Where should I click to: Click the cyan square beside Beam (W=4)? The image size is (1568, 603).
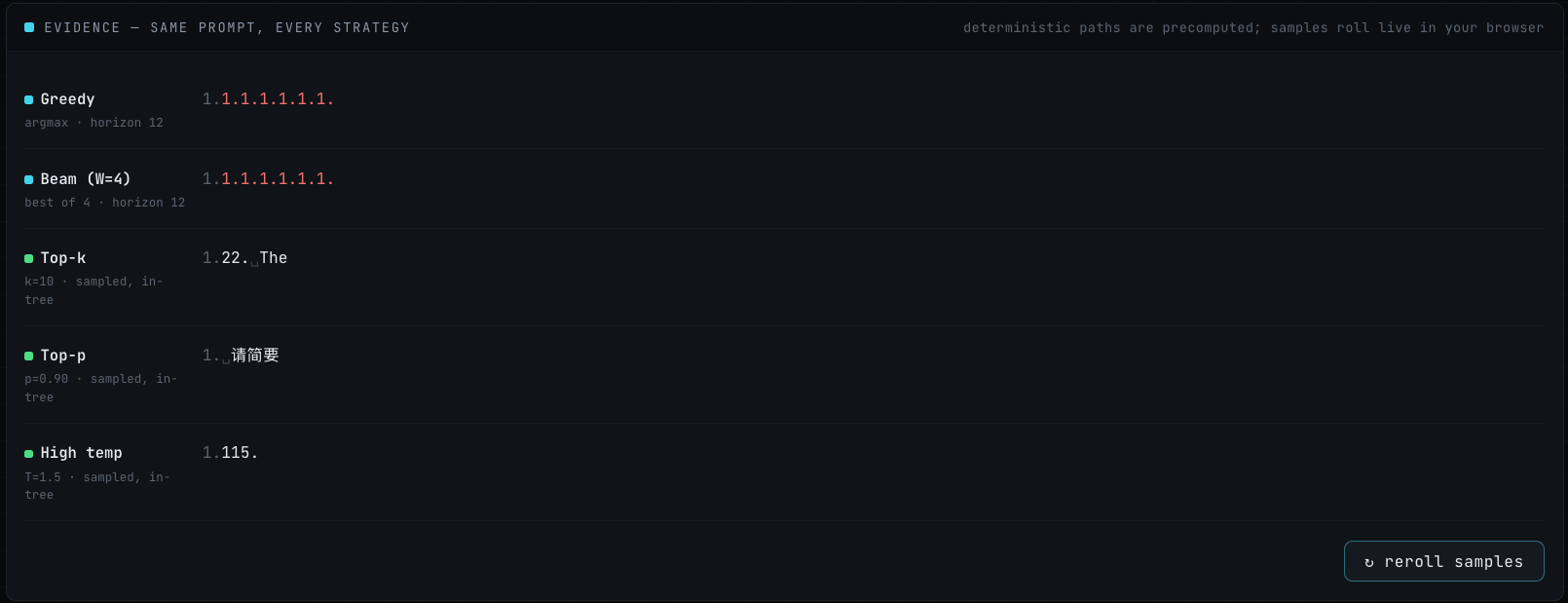[x=29, y=179]
